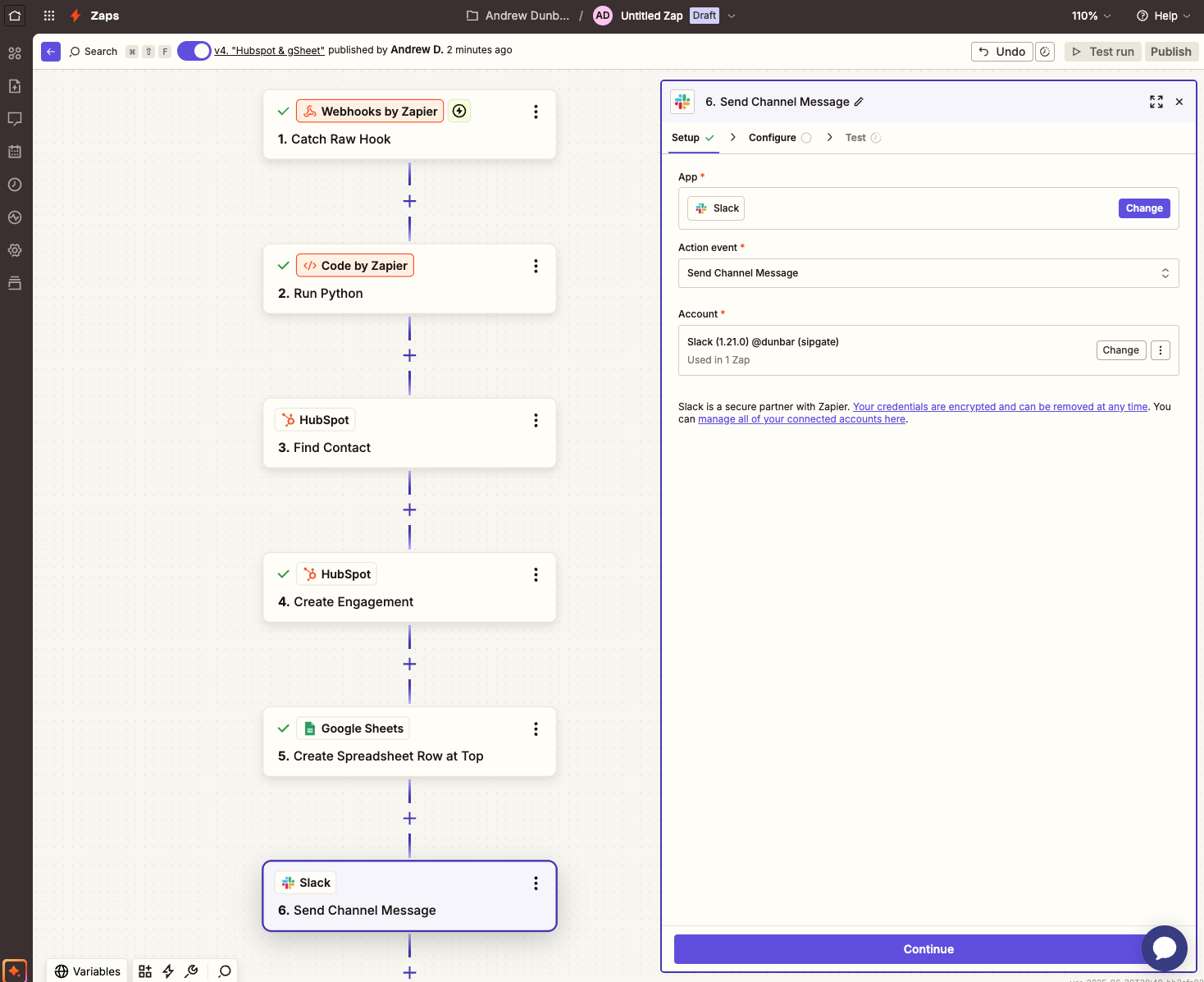Click the orange Zaps lightning logo
This screenshot has height=982, width=1204.
[x=75, y=16]
